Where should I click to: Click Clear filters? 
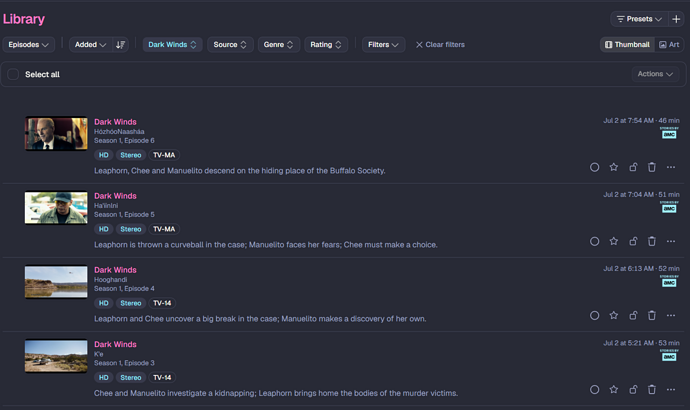coord(440,44)
